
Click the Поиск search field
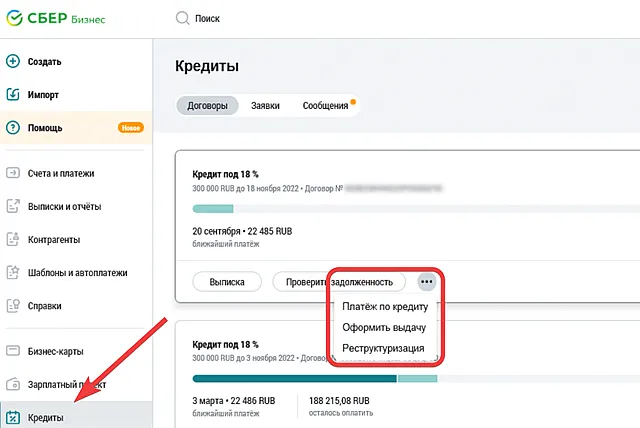click(207, 18)
